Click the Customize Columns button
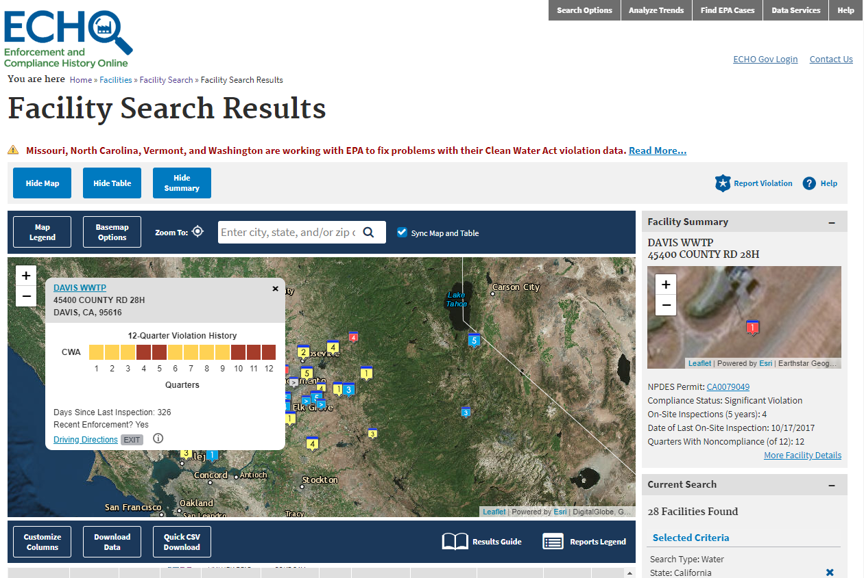Image resolution: width=864 pixels, height=578 pixels. coord(42,542)
